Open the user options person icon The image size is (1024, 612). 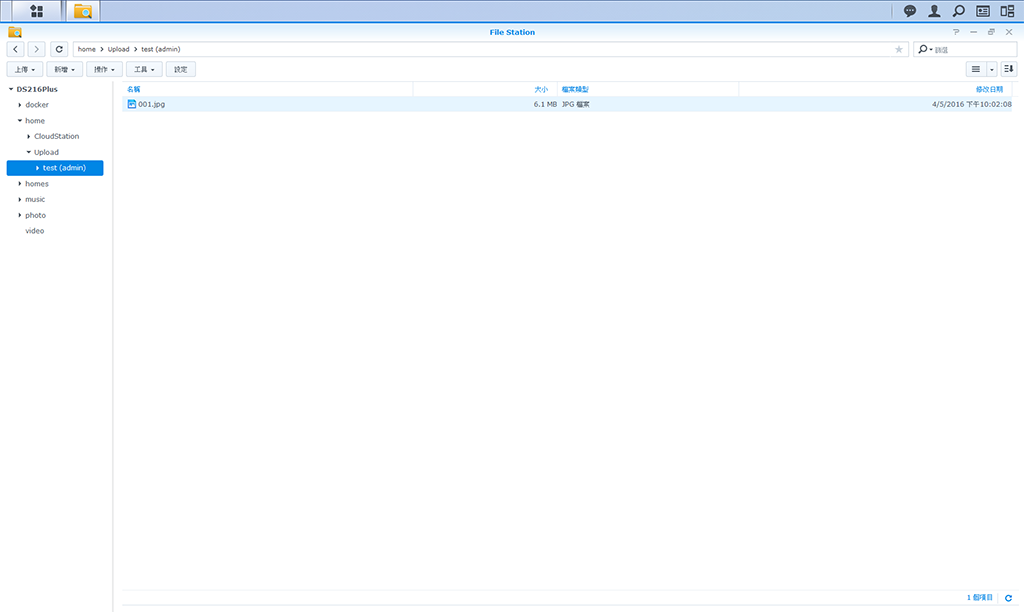pos(935,11)
